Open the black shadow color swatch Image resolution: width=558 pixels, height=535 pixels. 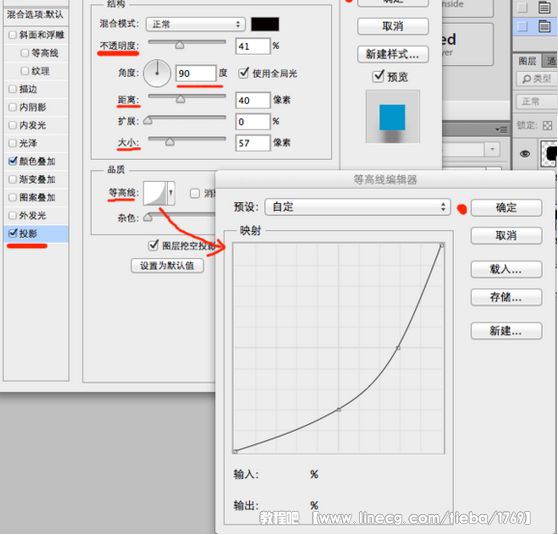(265, 24)
